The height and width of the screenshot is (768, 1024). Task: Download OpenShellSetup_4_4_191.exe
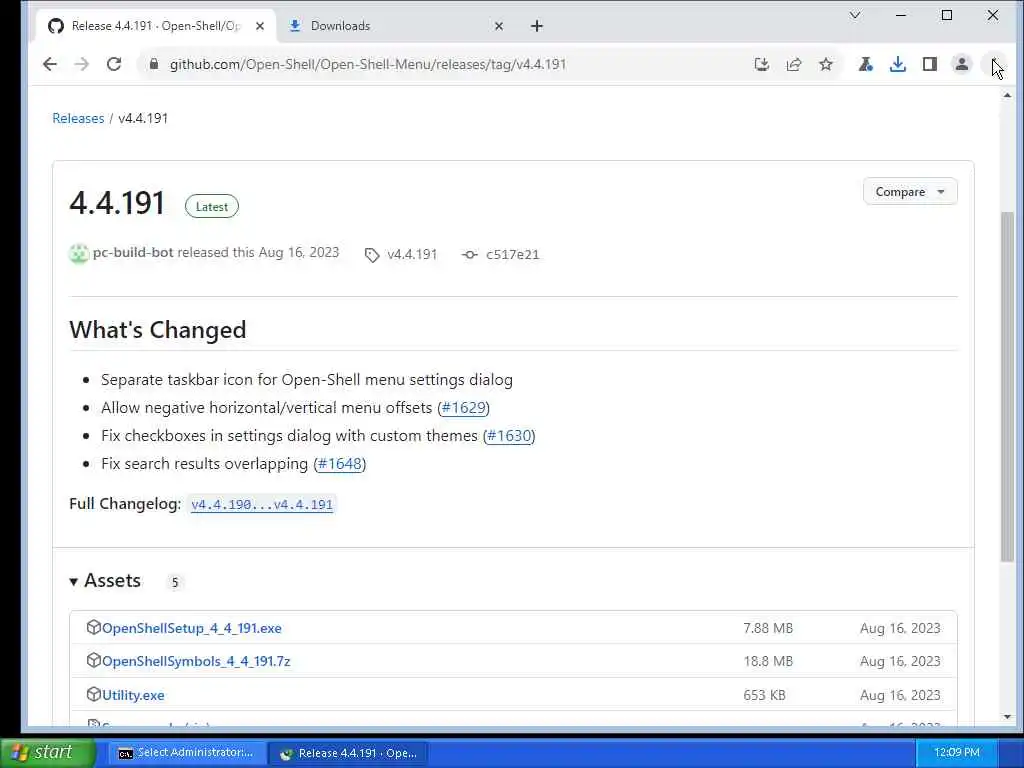tap(192, 628)
